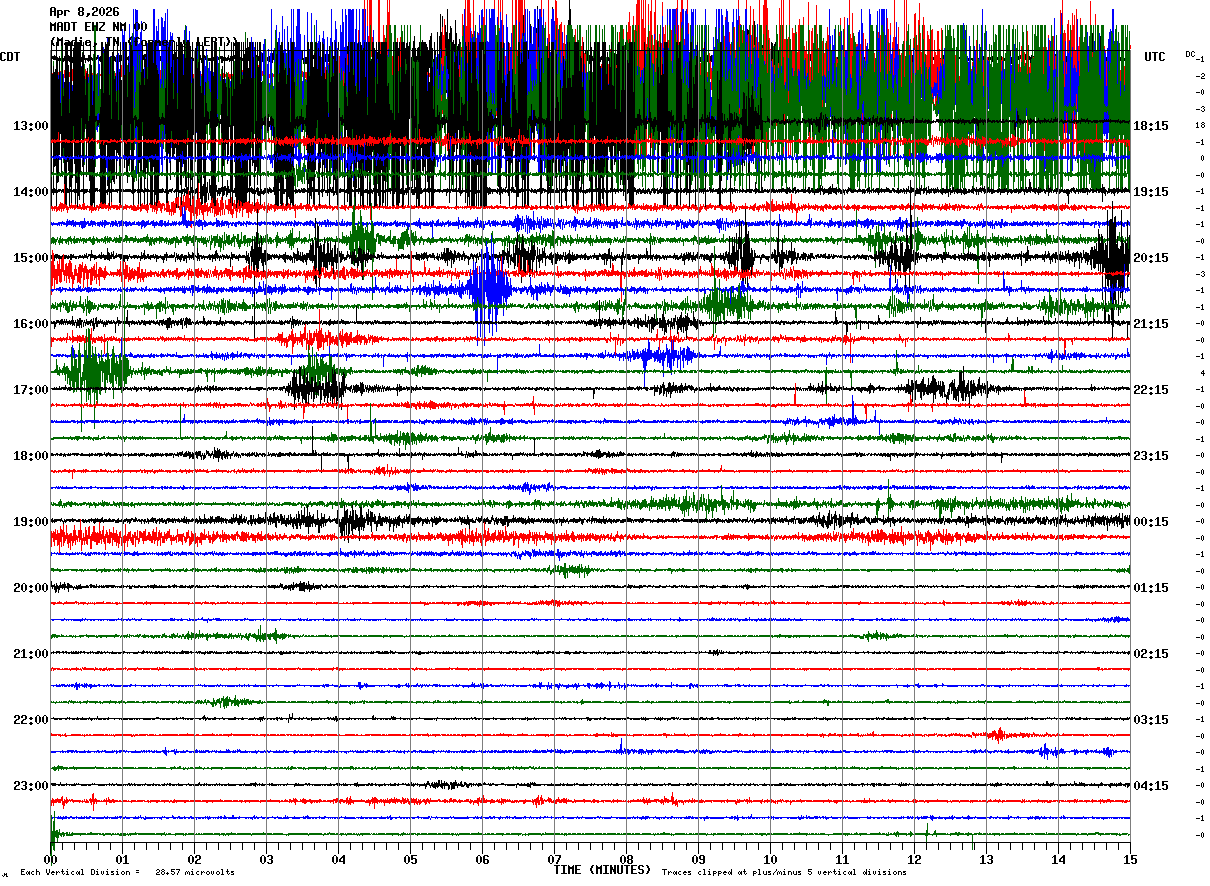Select the 20:00 CDT row label
The image size is (1210, 886).
[31, 588]
